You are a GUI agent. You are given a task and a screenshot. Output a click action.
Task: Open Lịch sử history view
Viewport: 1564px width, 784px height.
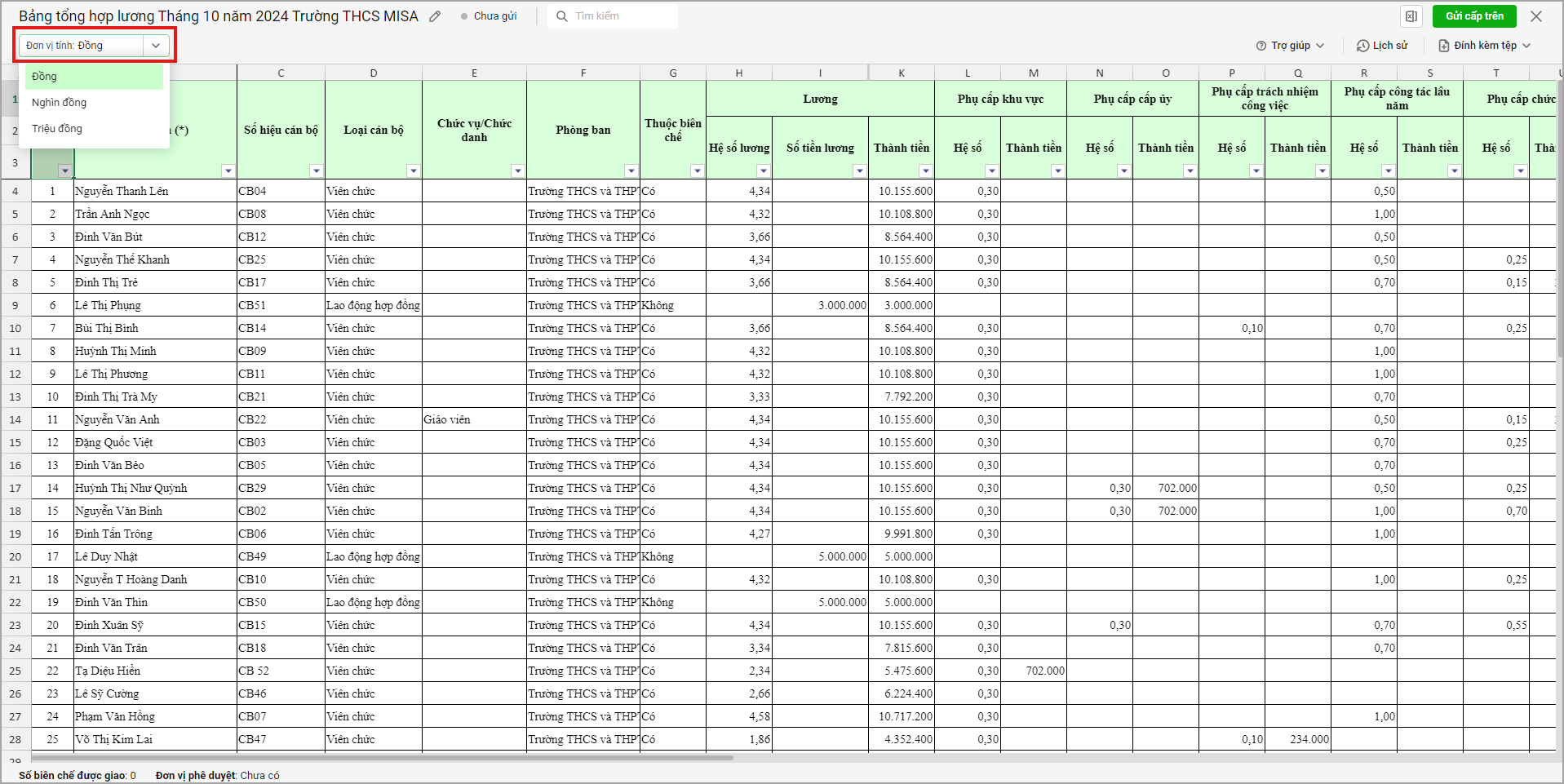click(x=1382, y=46)
